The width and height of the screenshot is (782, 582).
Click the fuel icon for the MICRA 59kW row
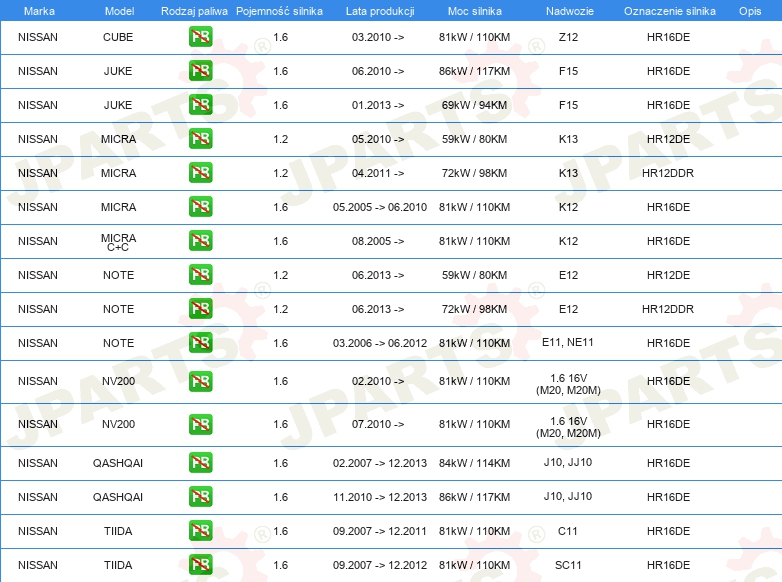(x=200, y=139)
